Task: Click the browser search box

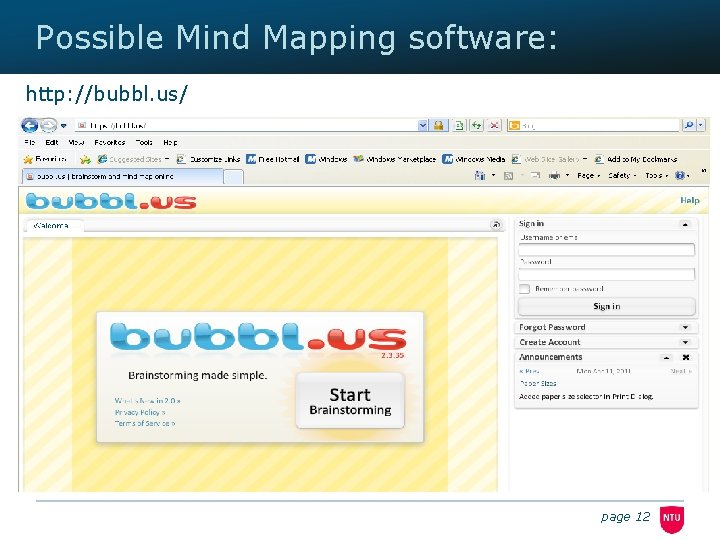Action: pos(593,125)
